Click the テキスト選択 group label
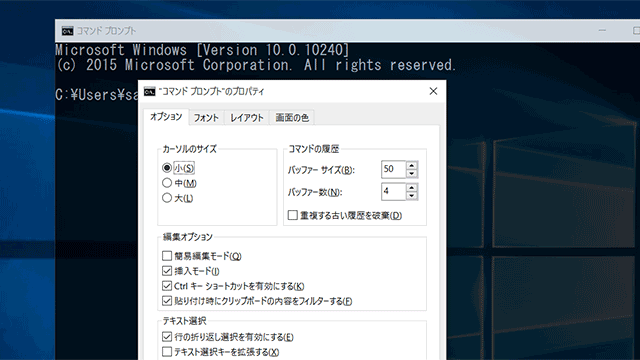The image size is (640, 360). (x=184, y=321)
